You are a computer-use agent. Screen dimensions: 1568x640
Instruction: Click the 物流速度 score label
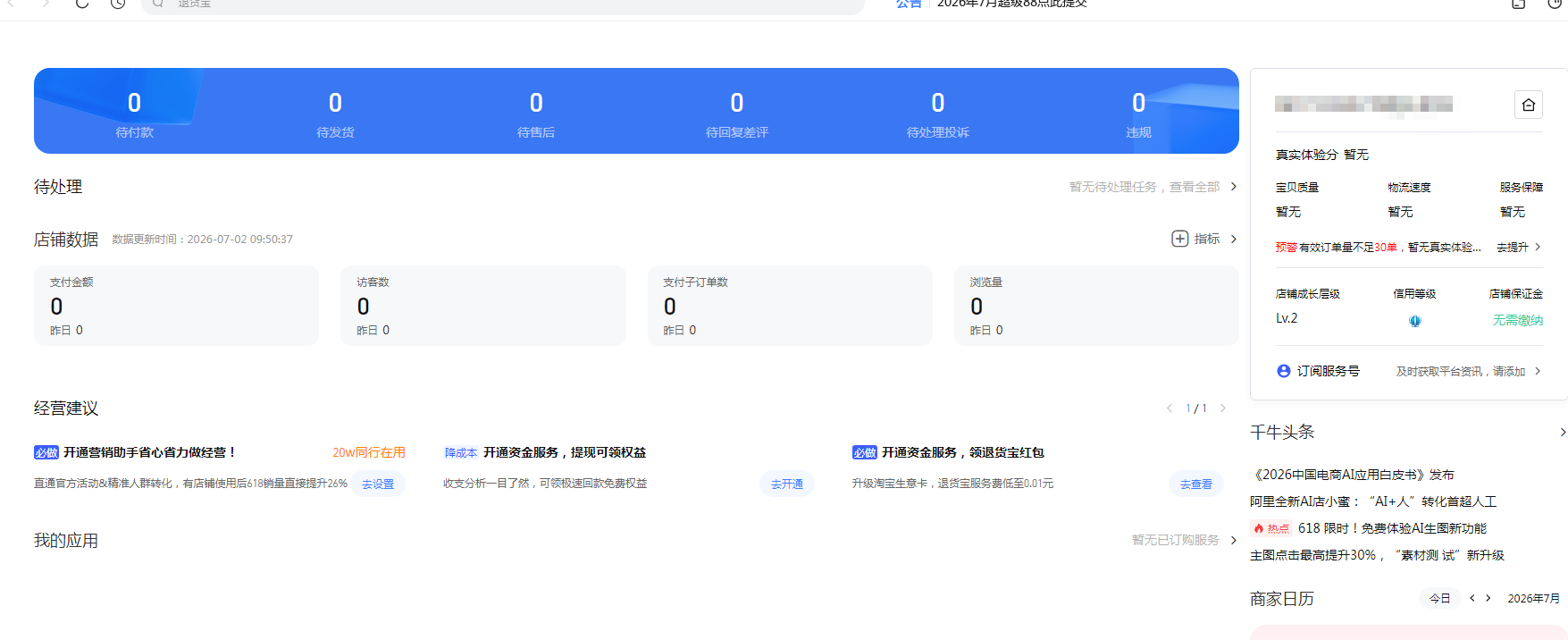[1409, 187]
